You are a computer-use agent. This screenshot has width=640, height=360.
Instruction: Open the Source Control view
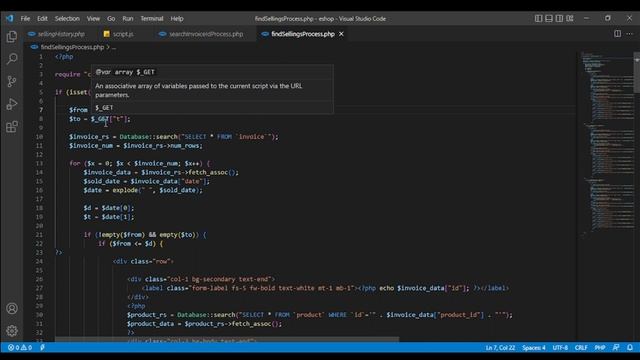coord(12,81)
